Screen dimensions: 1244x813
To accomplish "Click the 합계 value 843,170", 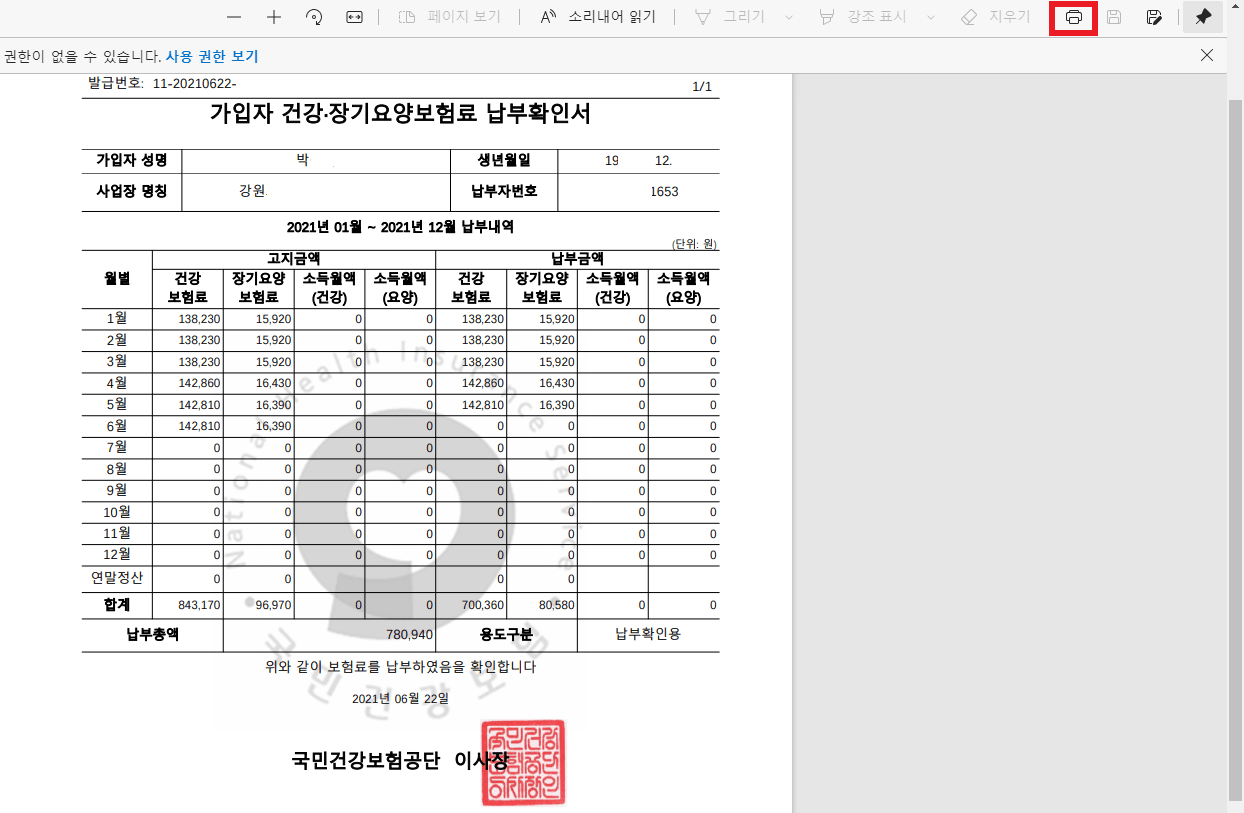I will coord(199,606).
